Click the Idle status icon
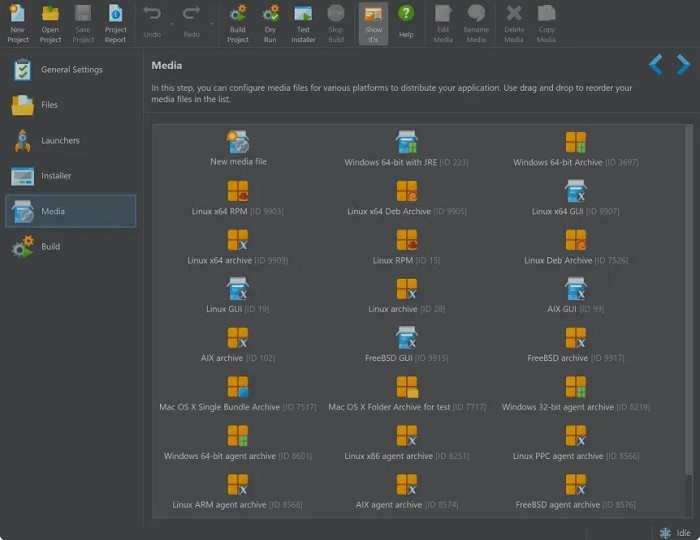The image size is (700, 540). (665, 532)
